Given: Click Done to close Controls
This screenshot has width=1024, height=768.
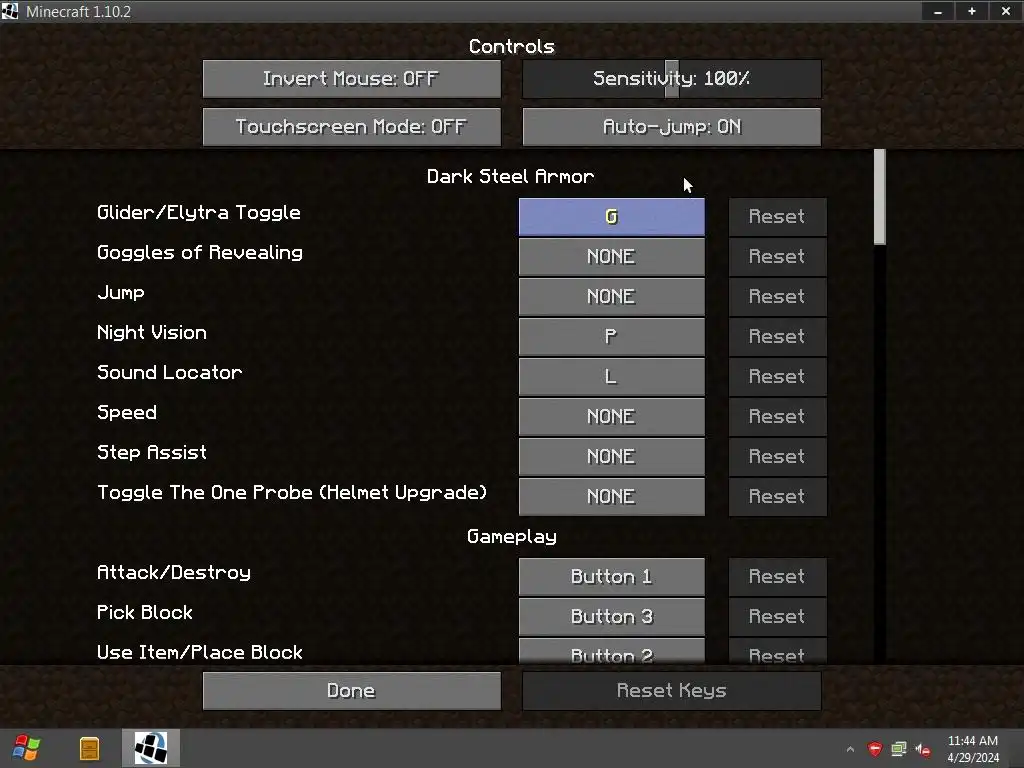Looking at the screenshot, I should click(x=351, y=691).
